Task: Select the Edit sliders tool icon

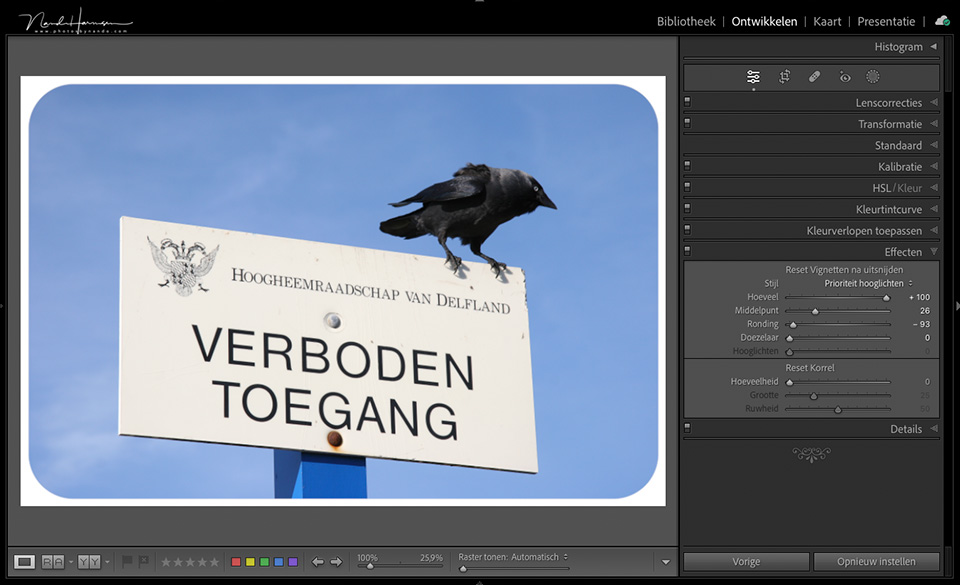Action: click(x=753, y=76)
